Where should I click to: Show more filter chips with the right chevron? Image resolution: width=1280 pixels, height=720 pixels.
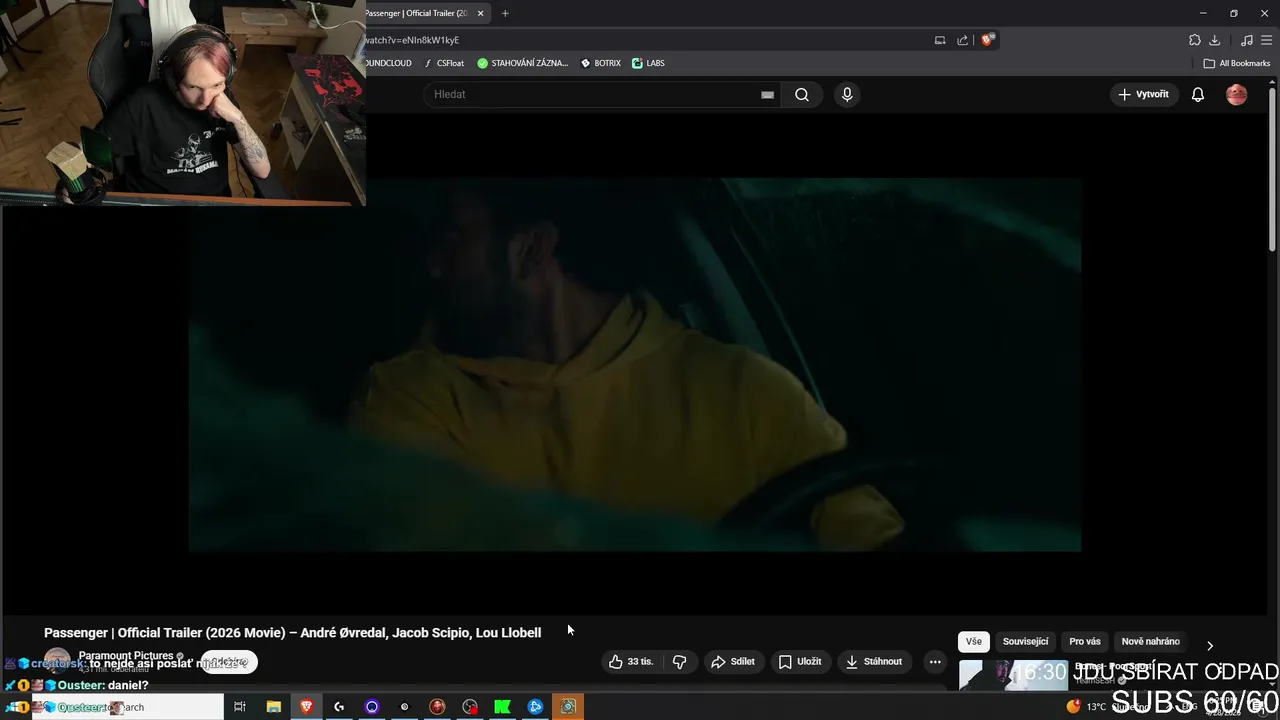(1210, 645)
